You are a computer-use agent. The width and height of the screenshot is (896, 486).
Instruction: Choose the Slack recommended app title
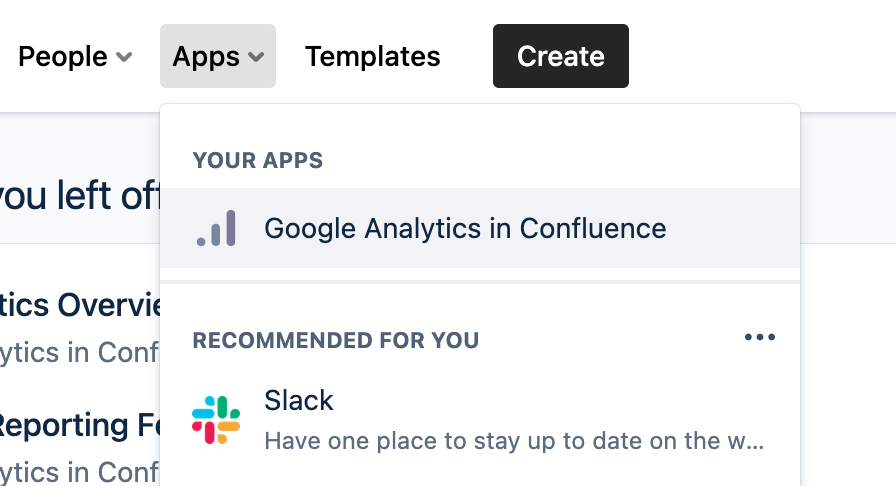click(298, 401)
